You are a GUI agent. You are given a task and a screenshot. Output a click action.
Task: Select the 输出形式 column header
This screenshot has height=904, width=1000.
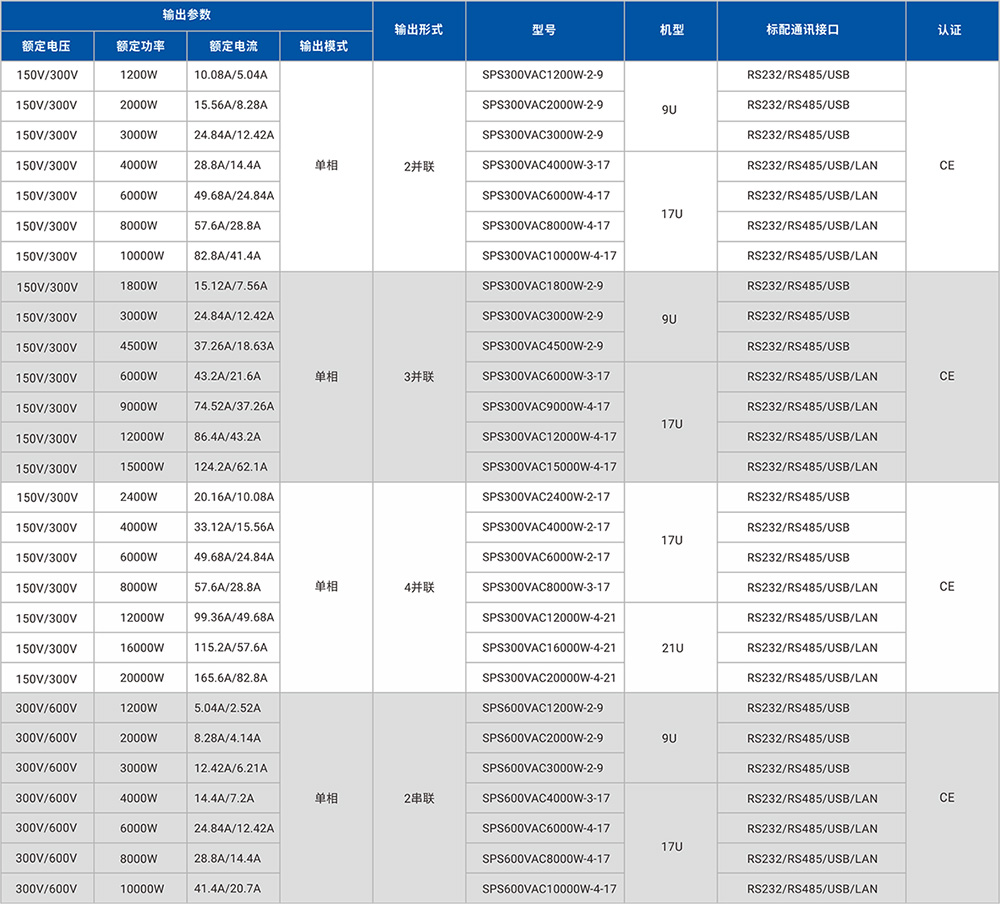point(419,30)
